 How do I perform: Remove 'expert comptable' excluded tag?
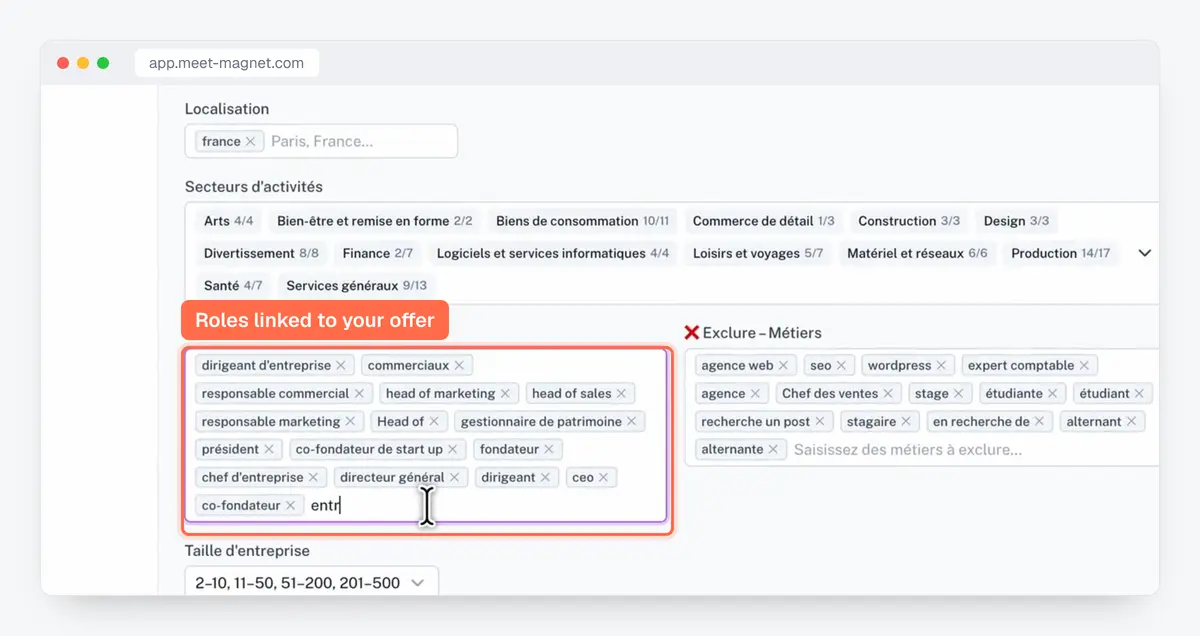tap(1085, 366)
